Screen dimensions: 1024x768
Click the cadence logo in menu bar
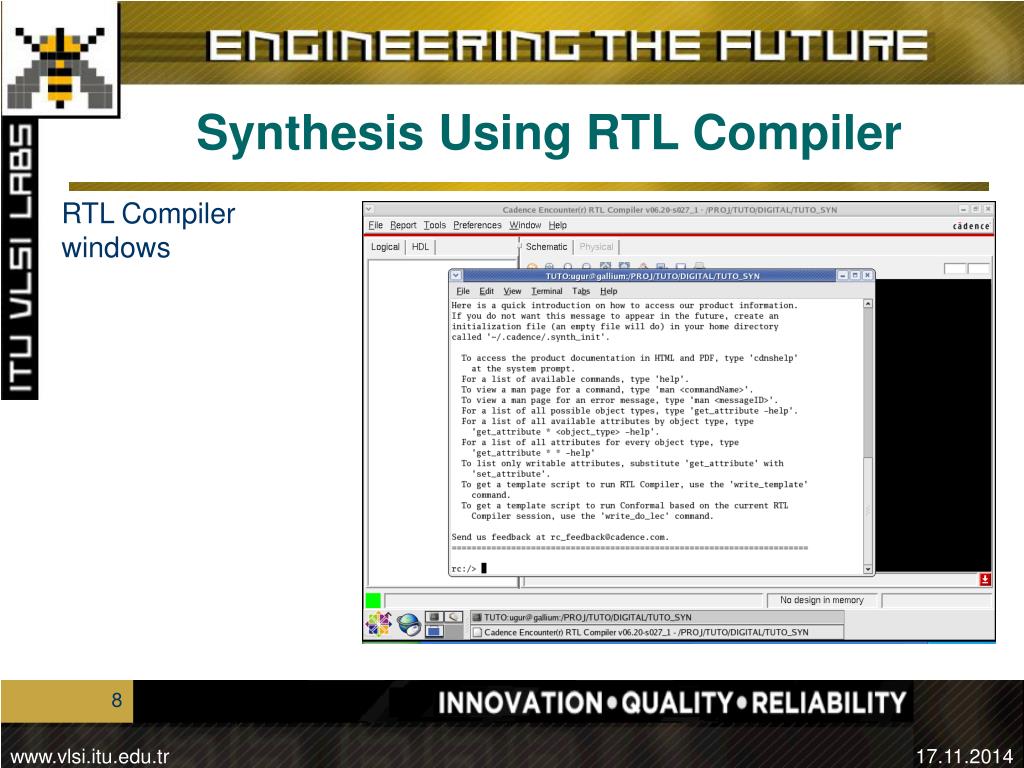pos(971,226)
